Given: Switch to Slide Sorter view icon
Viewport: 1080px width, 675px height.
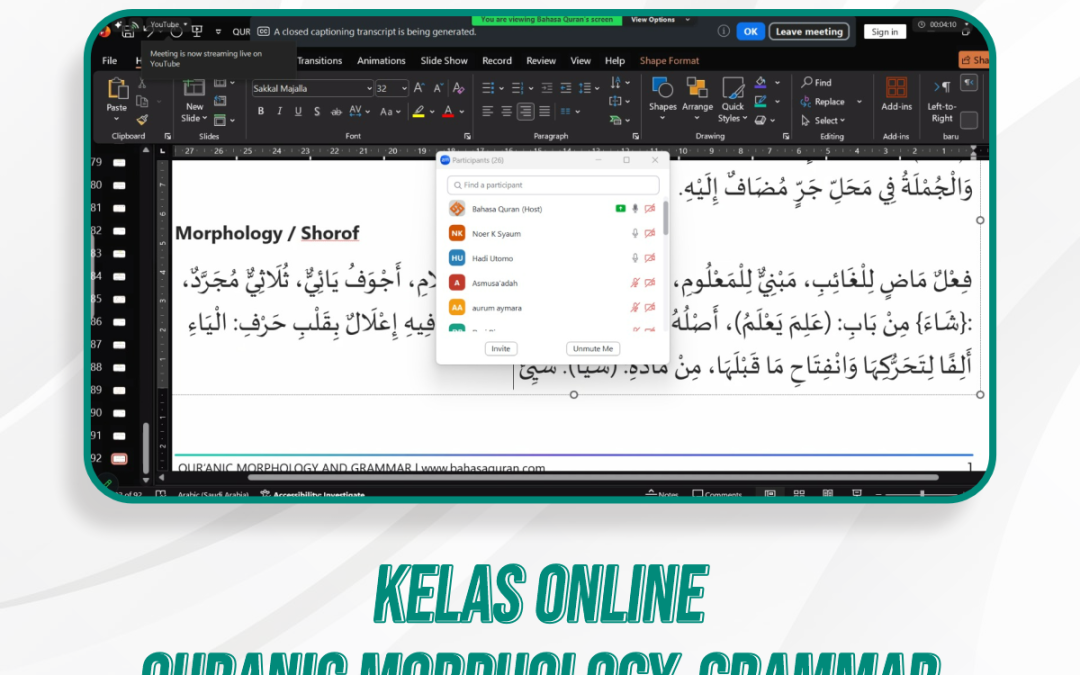Looking at the screenshot, I should [x=799, y=494].
